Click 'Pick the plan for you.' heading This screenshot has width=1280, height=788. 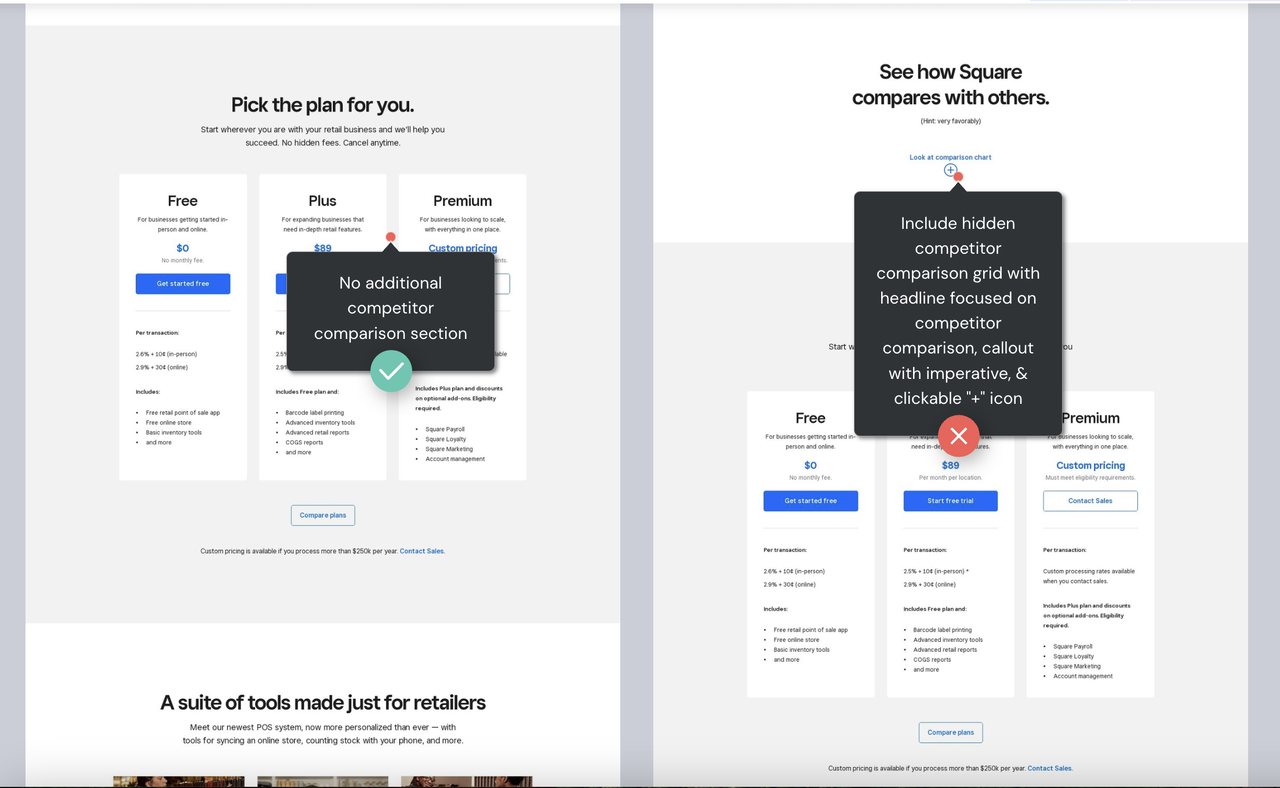pyautogui.click(x=322, y=105)
